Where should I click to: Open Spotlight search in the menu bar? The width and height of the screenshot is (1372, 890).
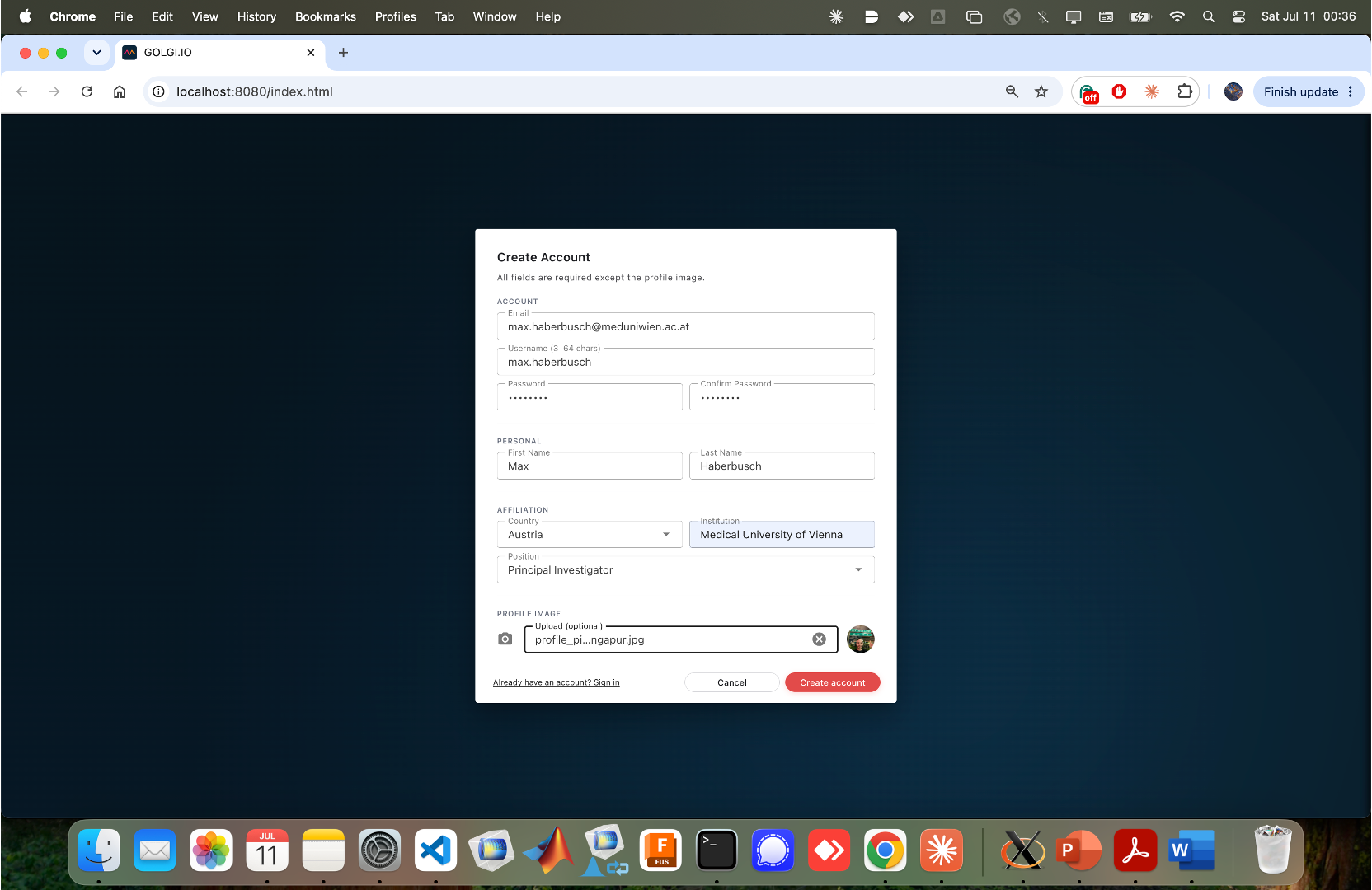[1209, 16]
